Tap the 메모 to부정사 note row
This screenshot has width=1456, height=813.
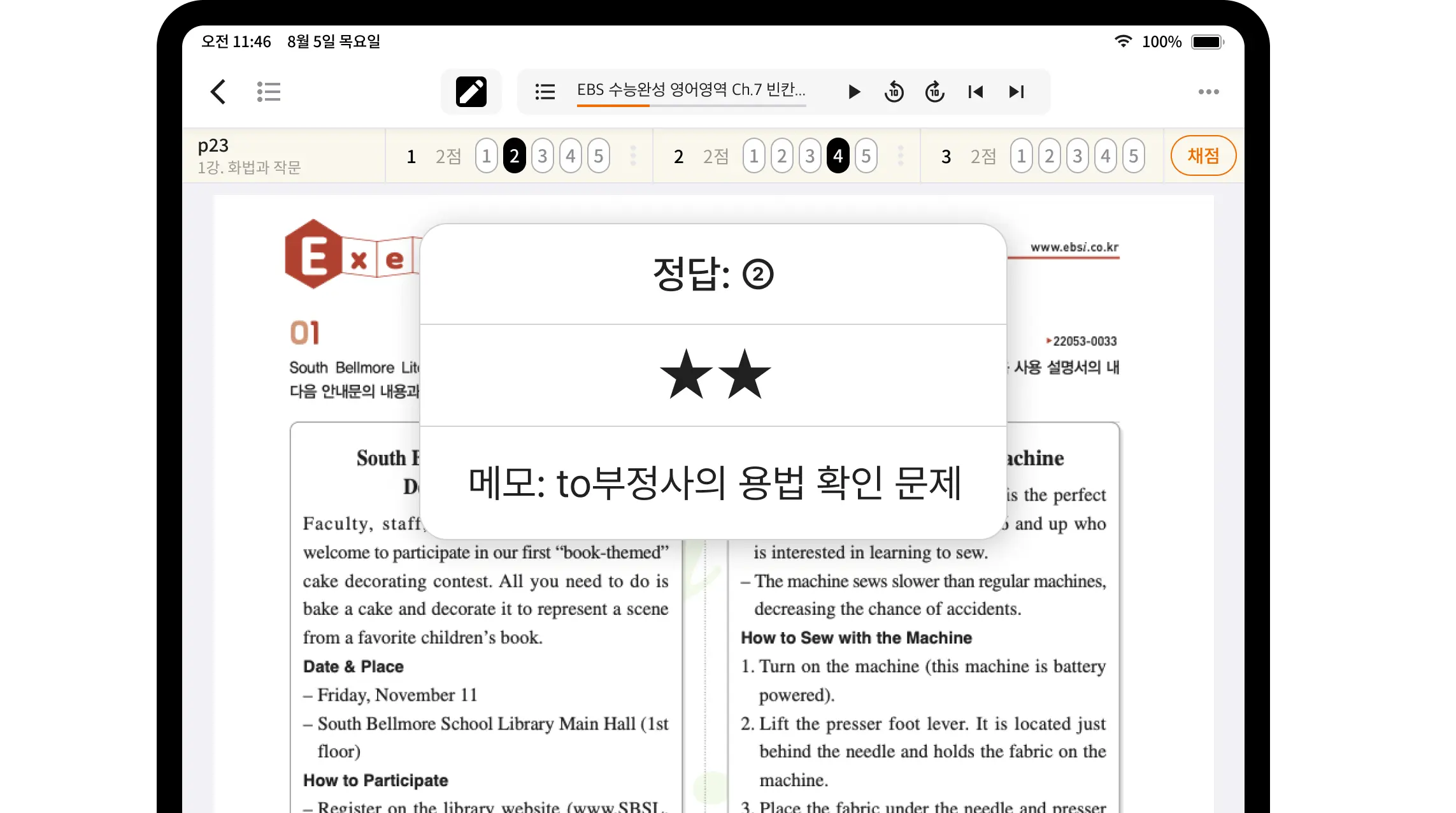pyautogui.click(x=713, y=483)
